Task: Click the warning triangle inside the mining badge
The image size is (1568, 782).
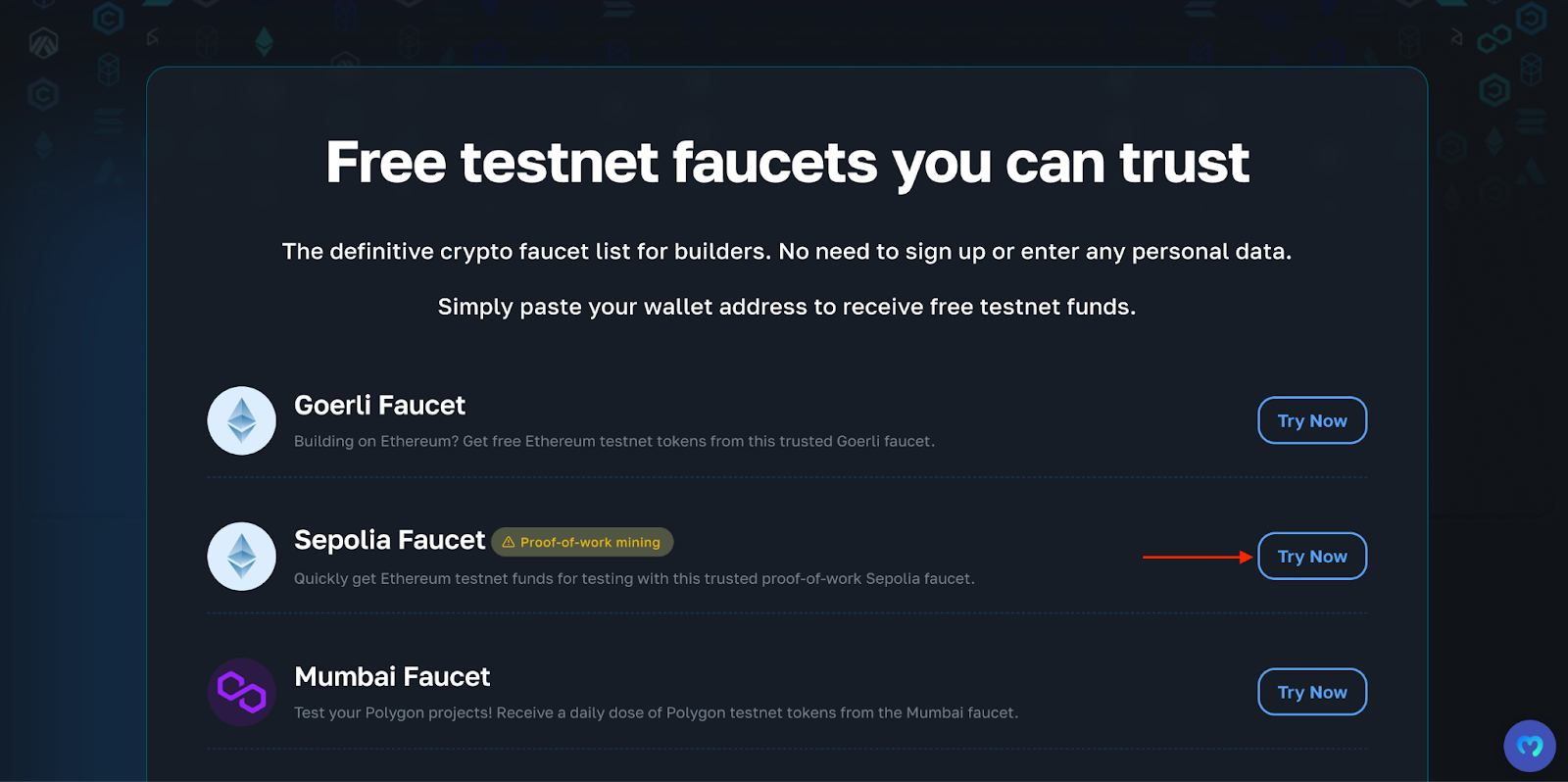Action: point(508,542)
